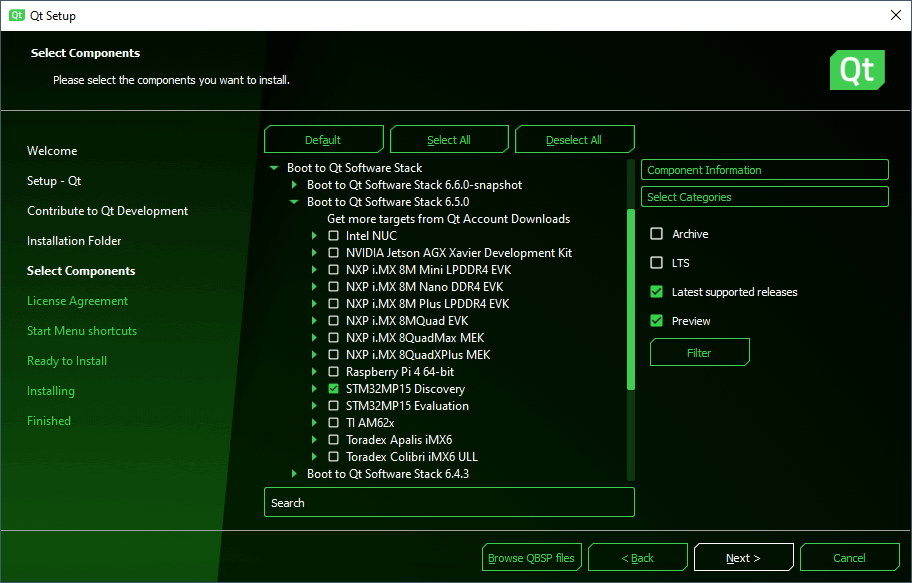The height and width of the screenshot is (583, 912).
Task: Open the Select Categories tab
Action: coord(764,197)
